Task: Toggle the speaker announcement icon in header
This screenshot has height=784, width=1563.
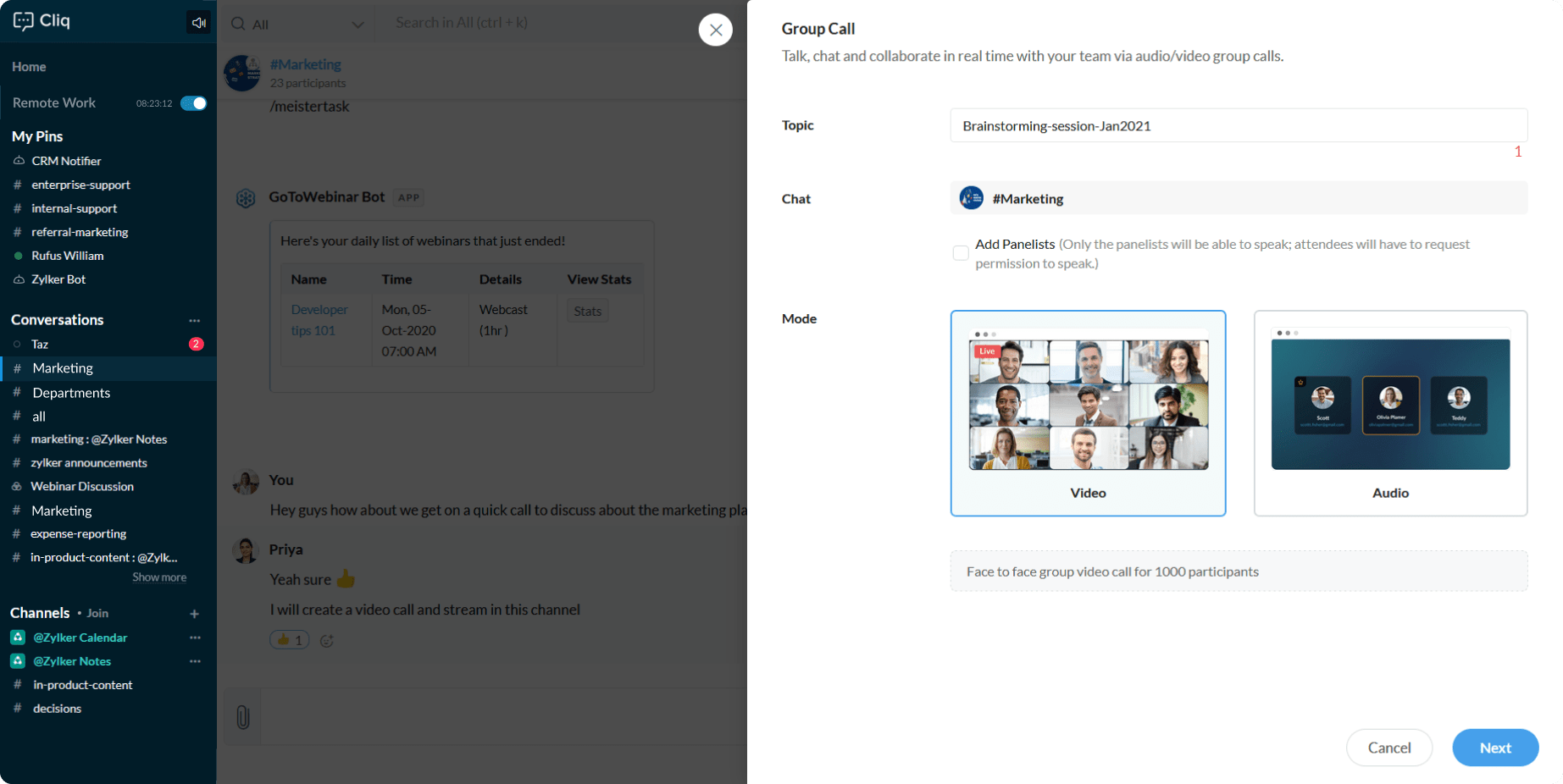Action: (199, 22)
